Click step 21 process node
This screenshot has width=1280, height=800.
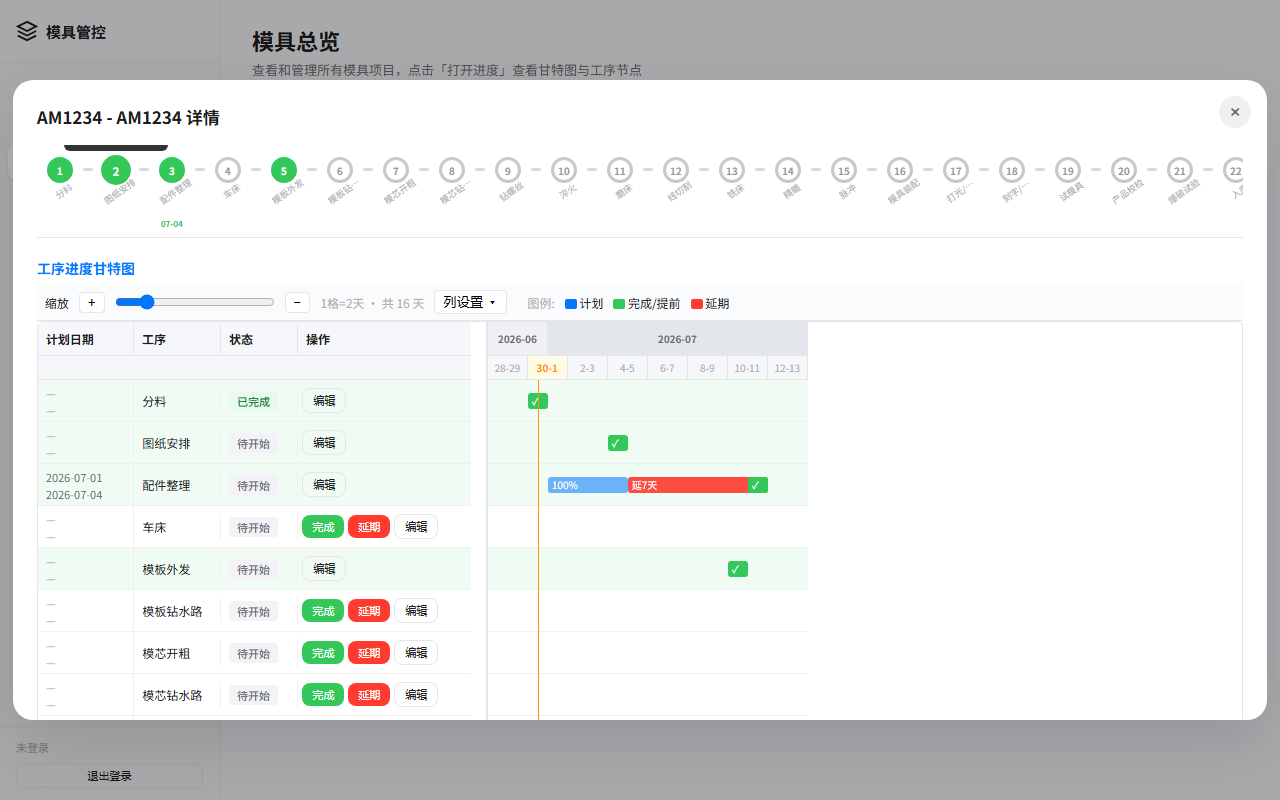point(1180,170)
